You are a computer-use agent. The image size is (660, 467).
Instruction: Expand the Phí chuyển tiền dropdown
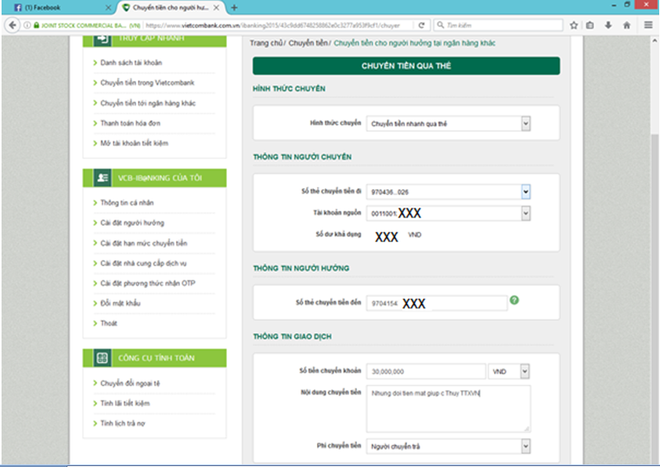coord(525,445)
